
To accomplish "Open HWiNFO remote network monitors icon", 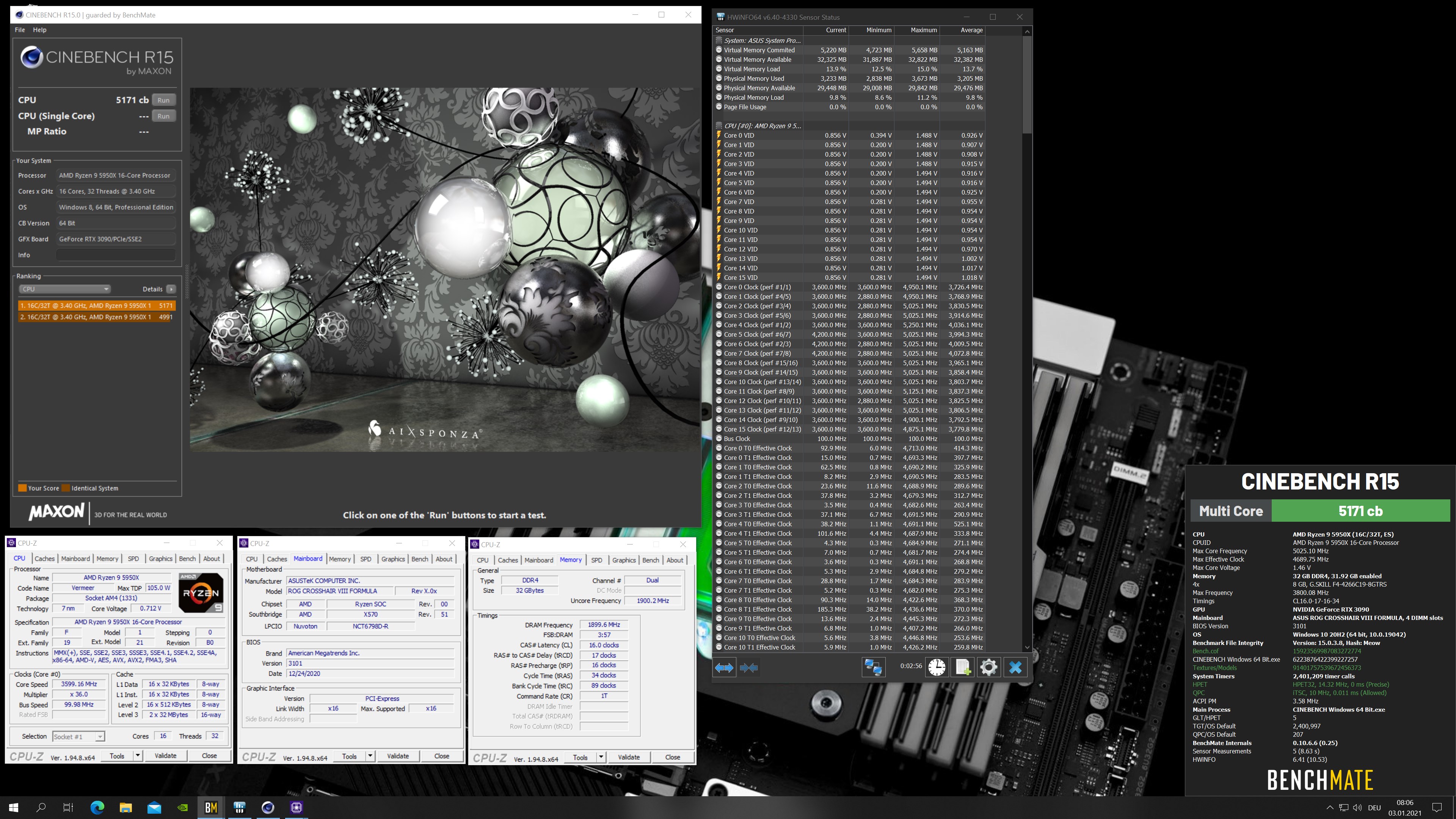I will (x=873, y=667).
